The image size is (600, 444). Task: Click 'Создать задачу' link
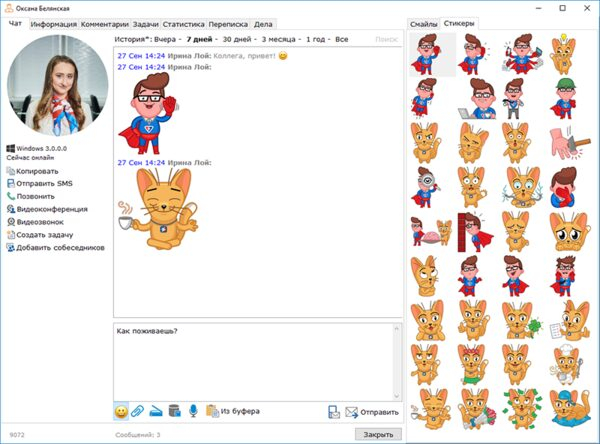(x=40, y=235)
